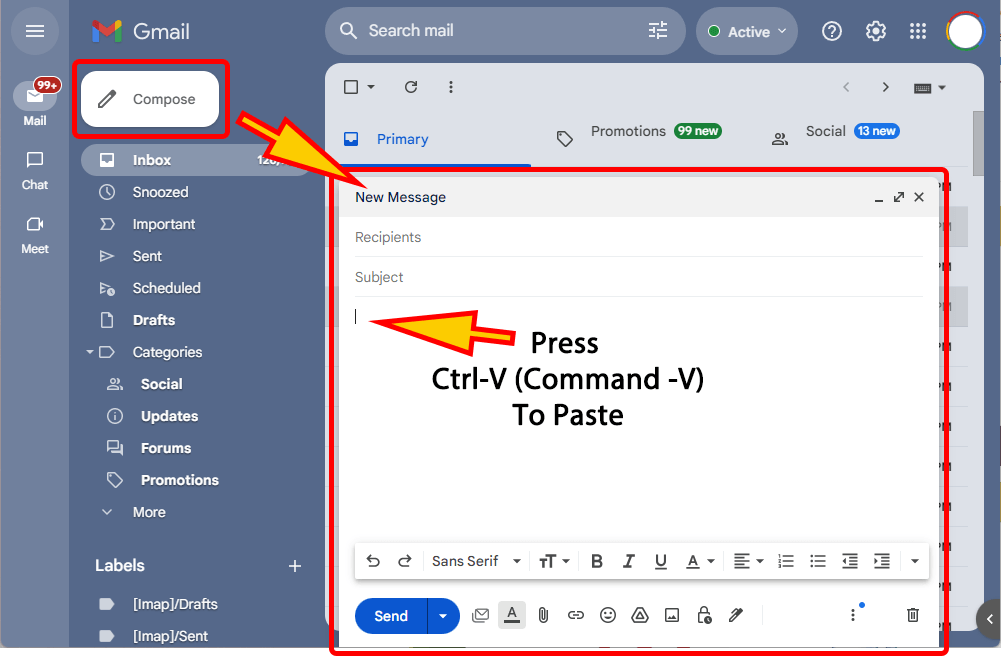The width and height of the screenshot is (1001, 656).
Task: Open the Scheduled folder
Action: pos(166,288)
